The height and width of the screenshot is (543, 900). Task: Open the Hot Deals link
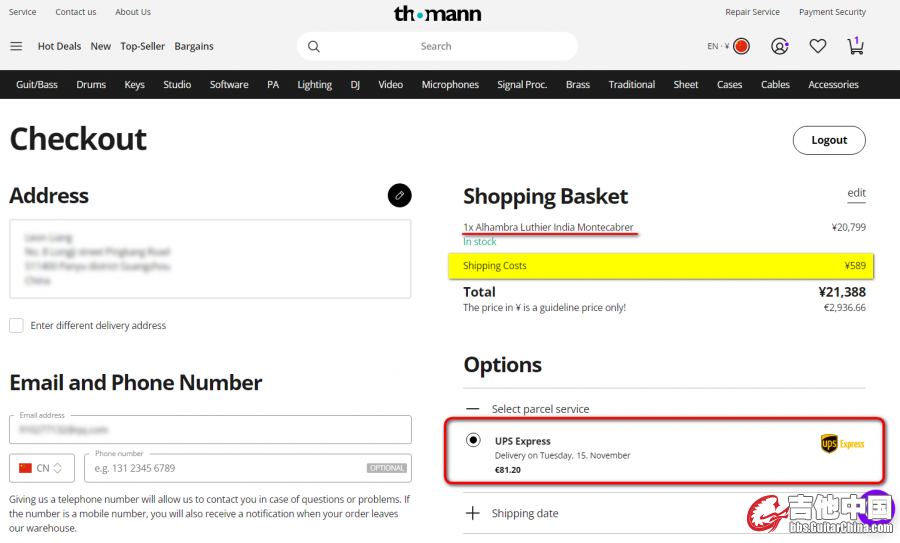click(x=59, y=46)
